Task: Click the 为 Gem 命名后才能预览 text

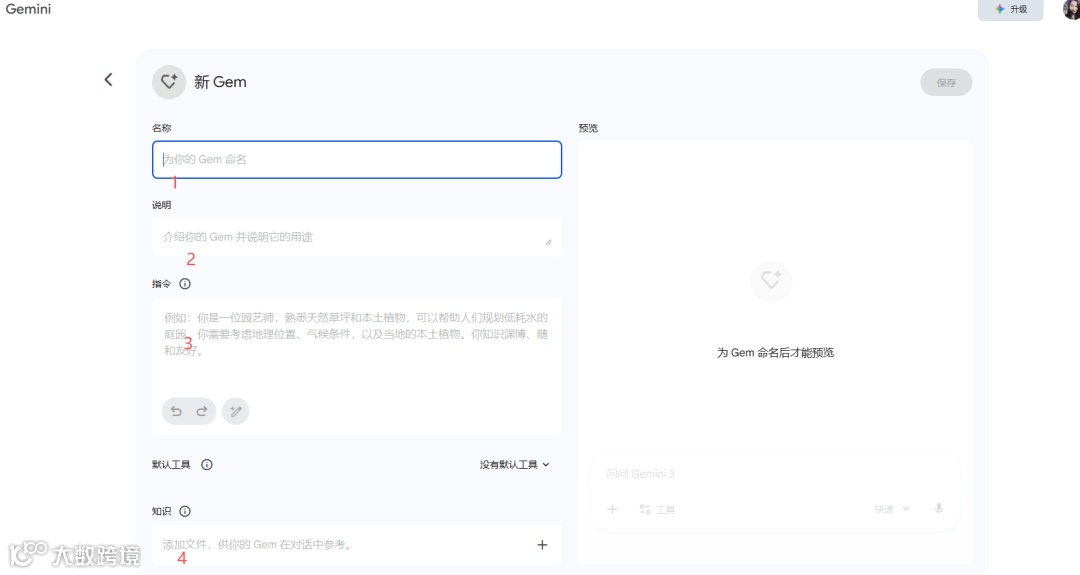Action: click(776, 353)
